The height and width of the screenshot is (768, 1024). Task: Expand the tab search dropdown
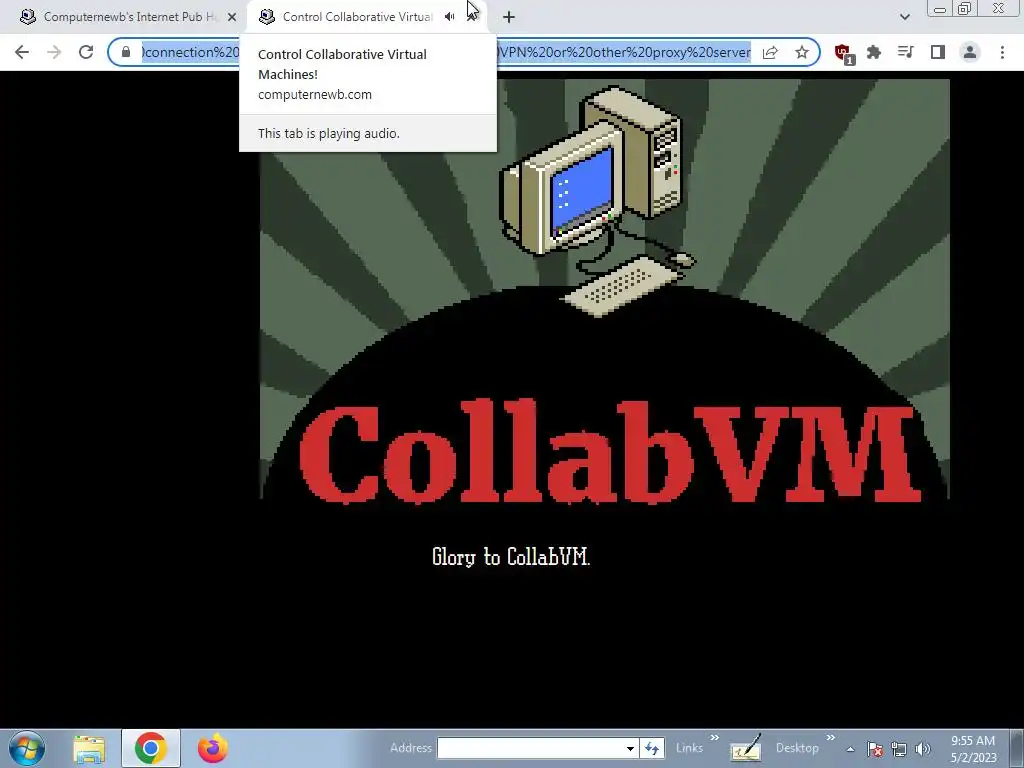tap(904, 17)
